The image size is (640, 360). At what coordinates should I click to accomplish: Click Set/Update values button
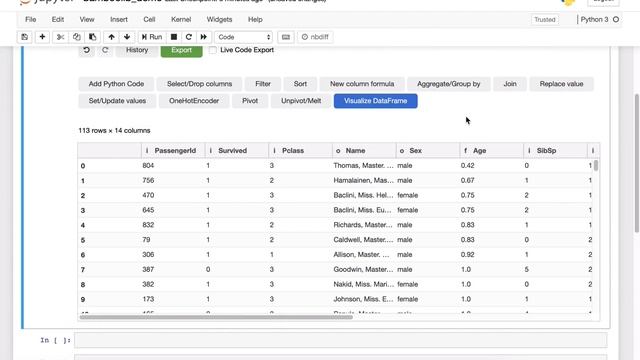pos(117,101)
